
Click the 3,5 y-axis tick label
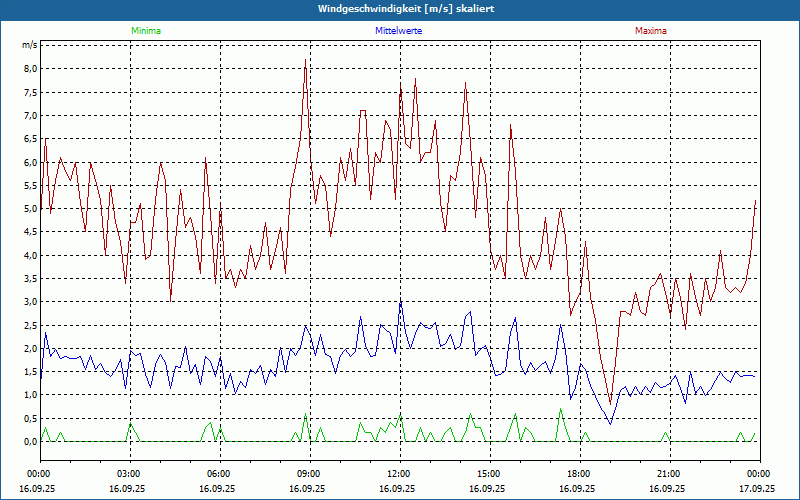point(31,279)
